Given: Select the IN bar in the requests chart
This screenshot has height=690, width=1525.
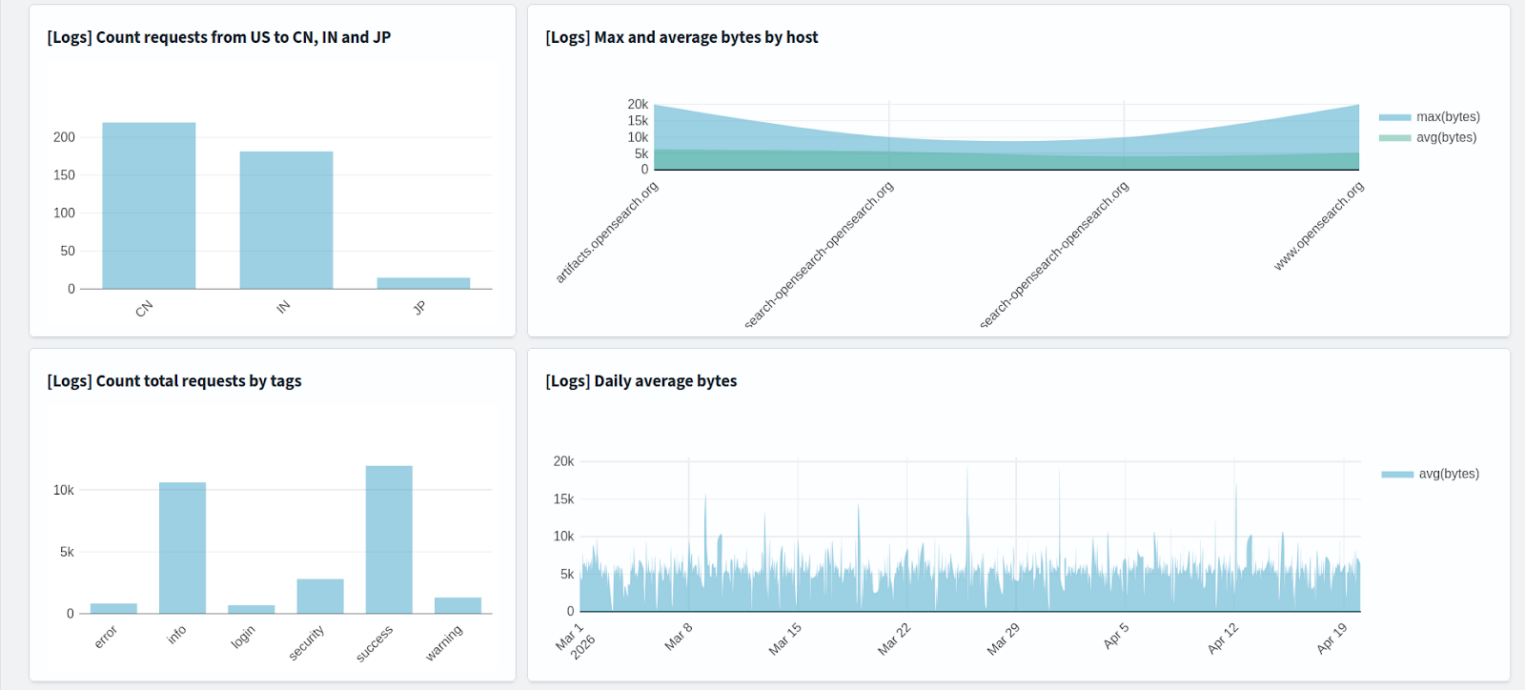Looking at the screenshot, I should pyautogui.click(x=285, y=220).
